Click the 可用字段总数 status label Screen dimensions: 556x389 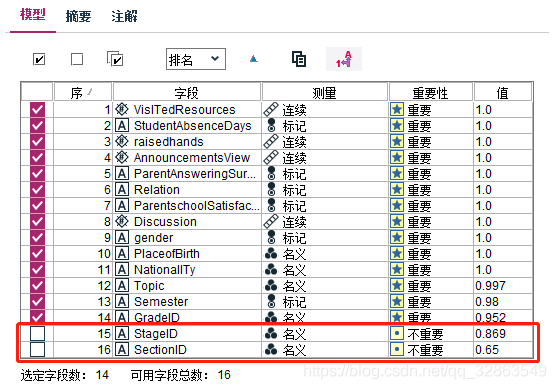click(x=169, y=375)
